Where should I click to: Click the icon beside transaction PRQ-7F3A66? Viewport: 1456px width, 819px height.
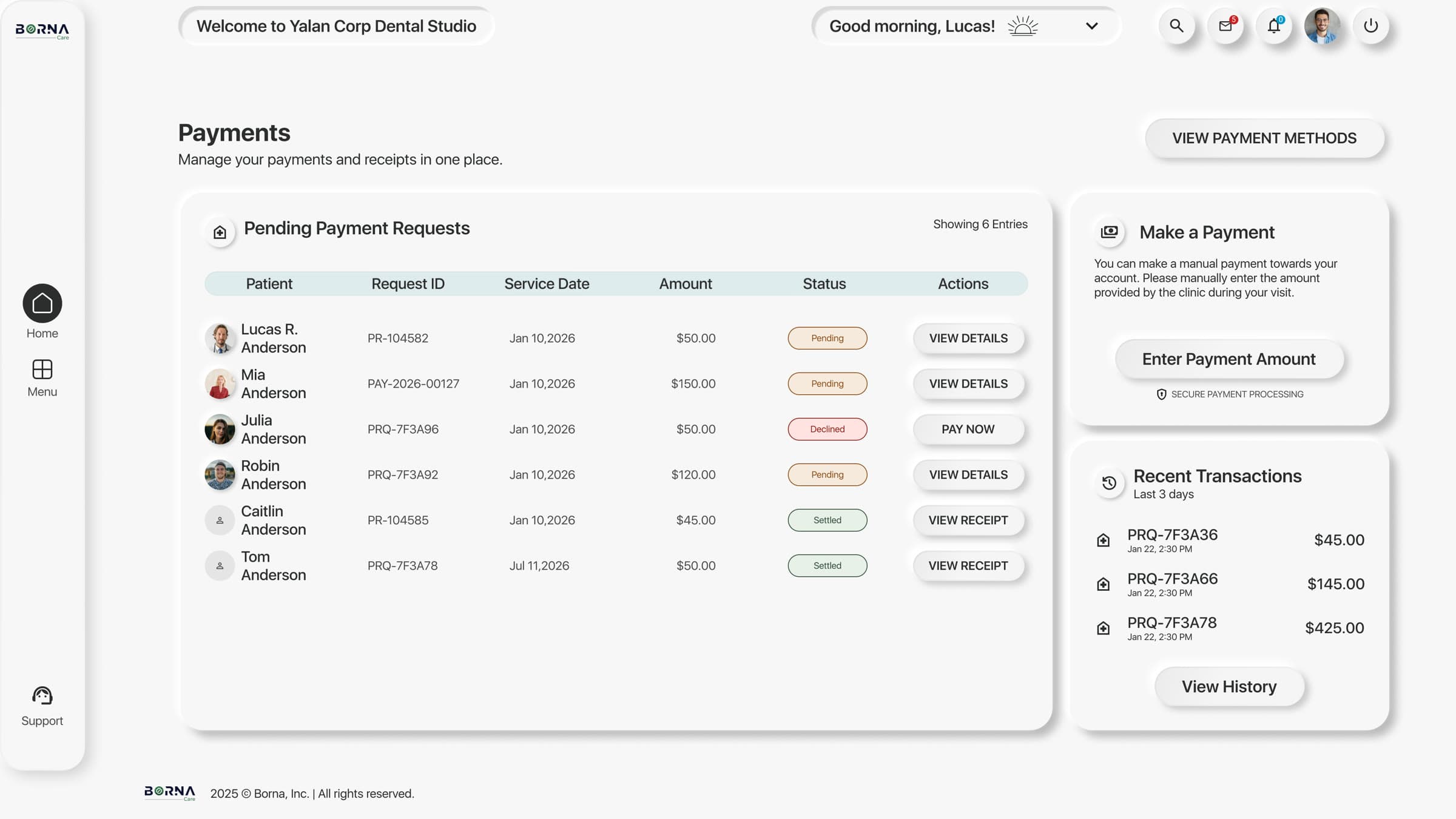pos(1104,584)
